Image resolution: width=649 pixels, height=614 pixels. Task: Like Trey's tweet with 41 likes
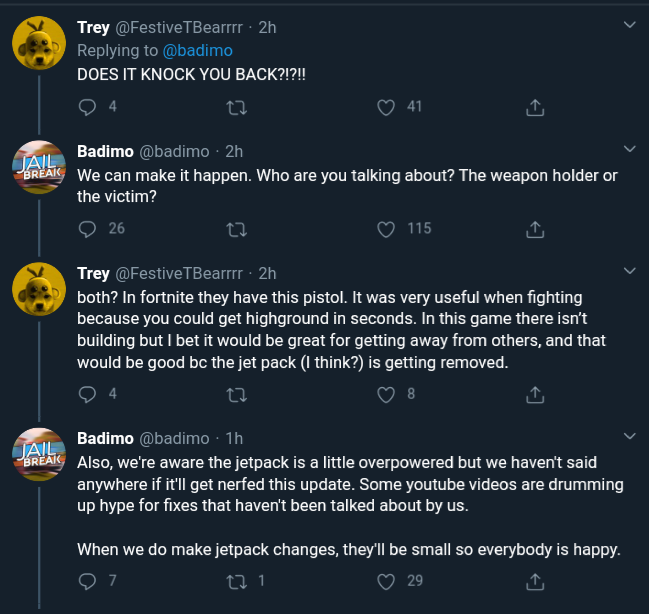click(386, 107)
